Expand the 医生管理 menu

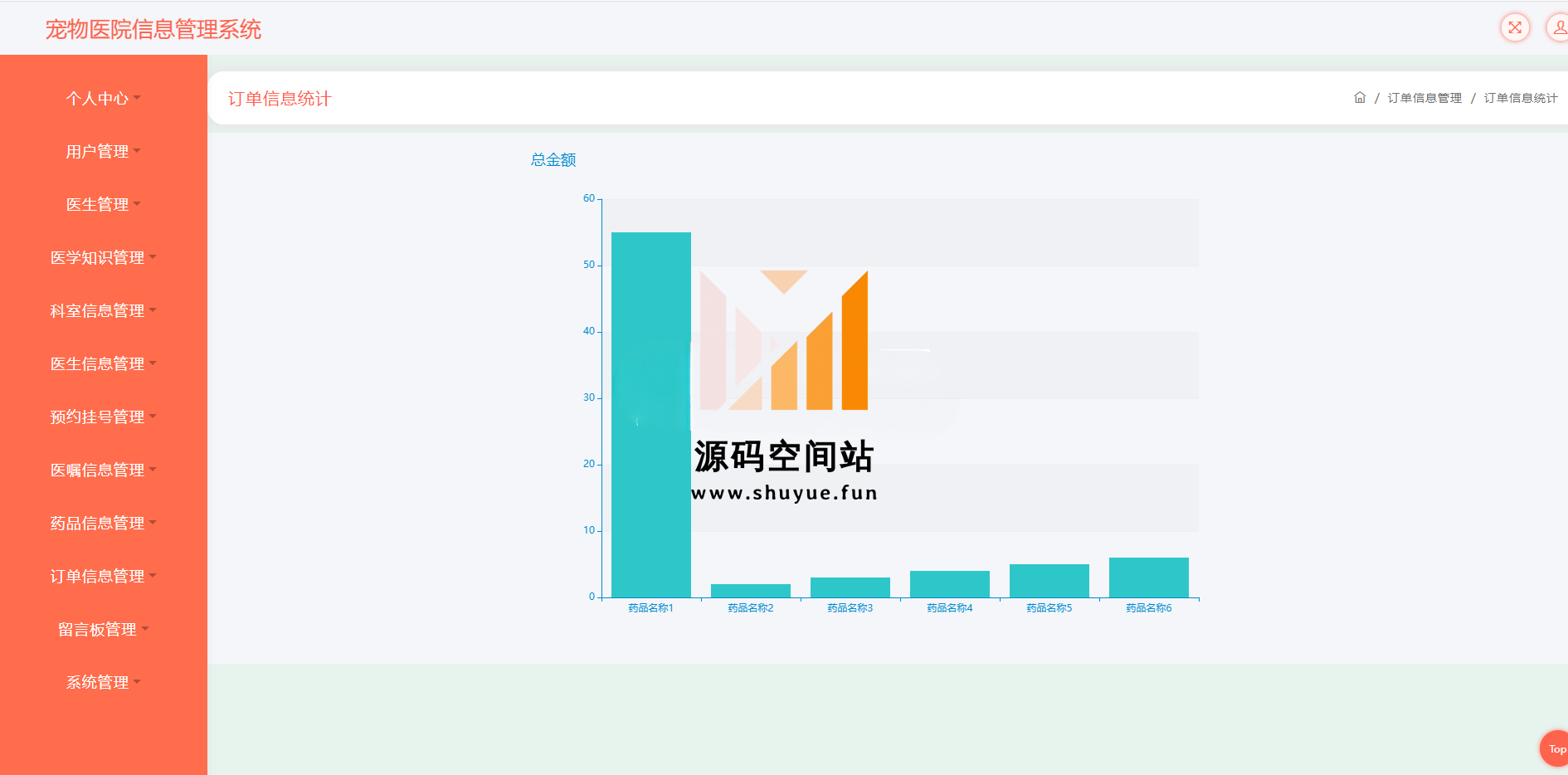coord(104,204)
